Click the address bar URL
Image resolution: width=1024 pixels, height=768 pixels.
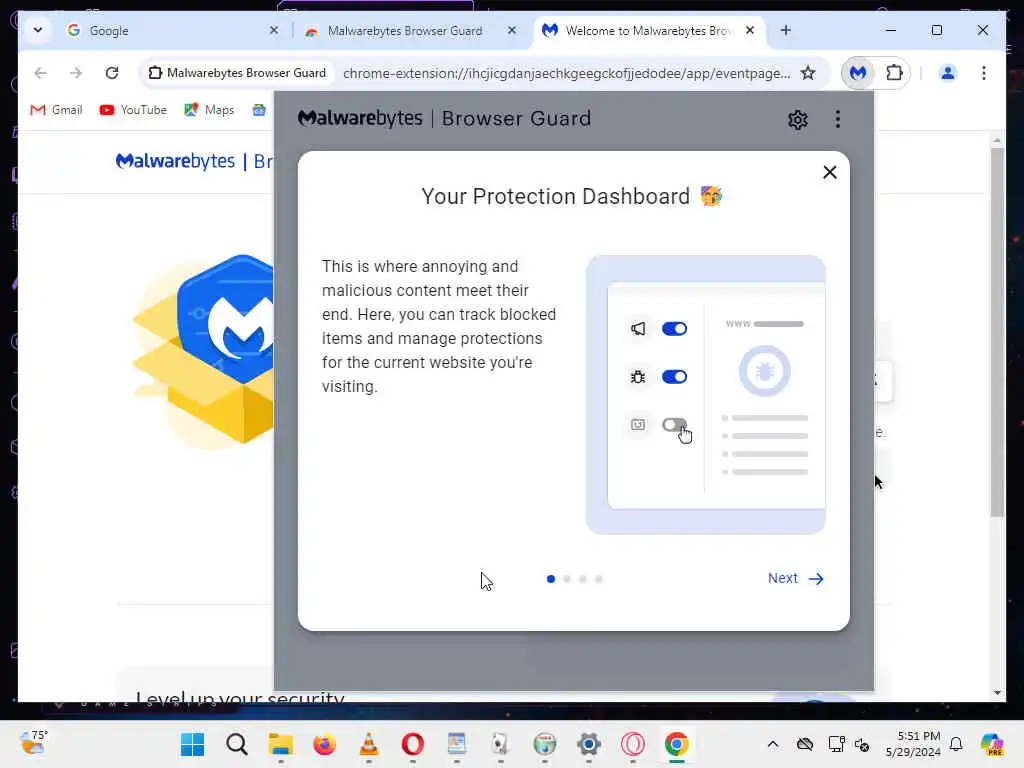point(566,73)
